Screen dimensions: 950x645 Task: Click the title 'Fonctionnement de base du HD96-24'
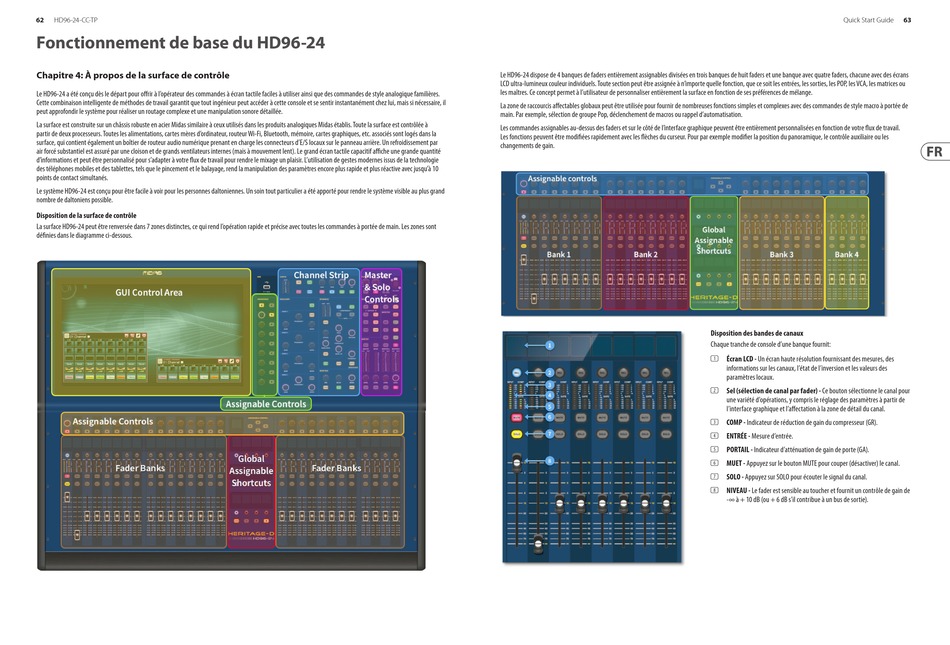pyautogui.click(x=181, y=42)
